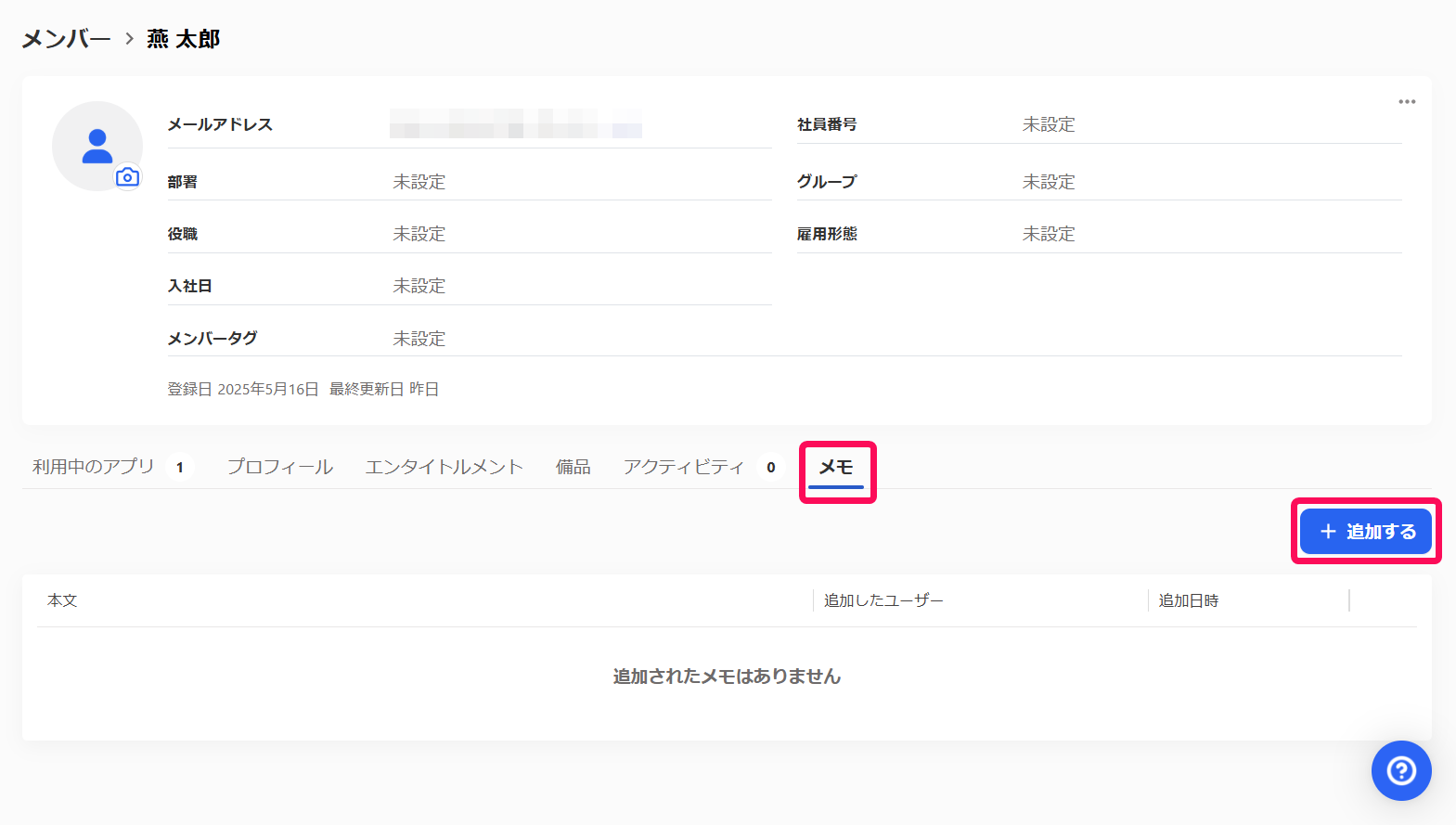Screen dimensions: 1456x825
Task: Click the 追加したユーザー column header
Action: pos(883,600)
